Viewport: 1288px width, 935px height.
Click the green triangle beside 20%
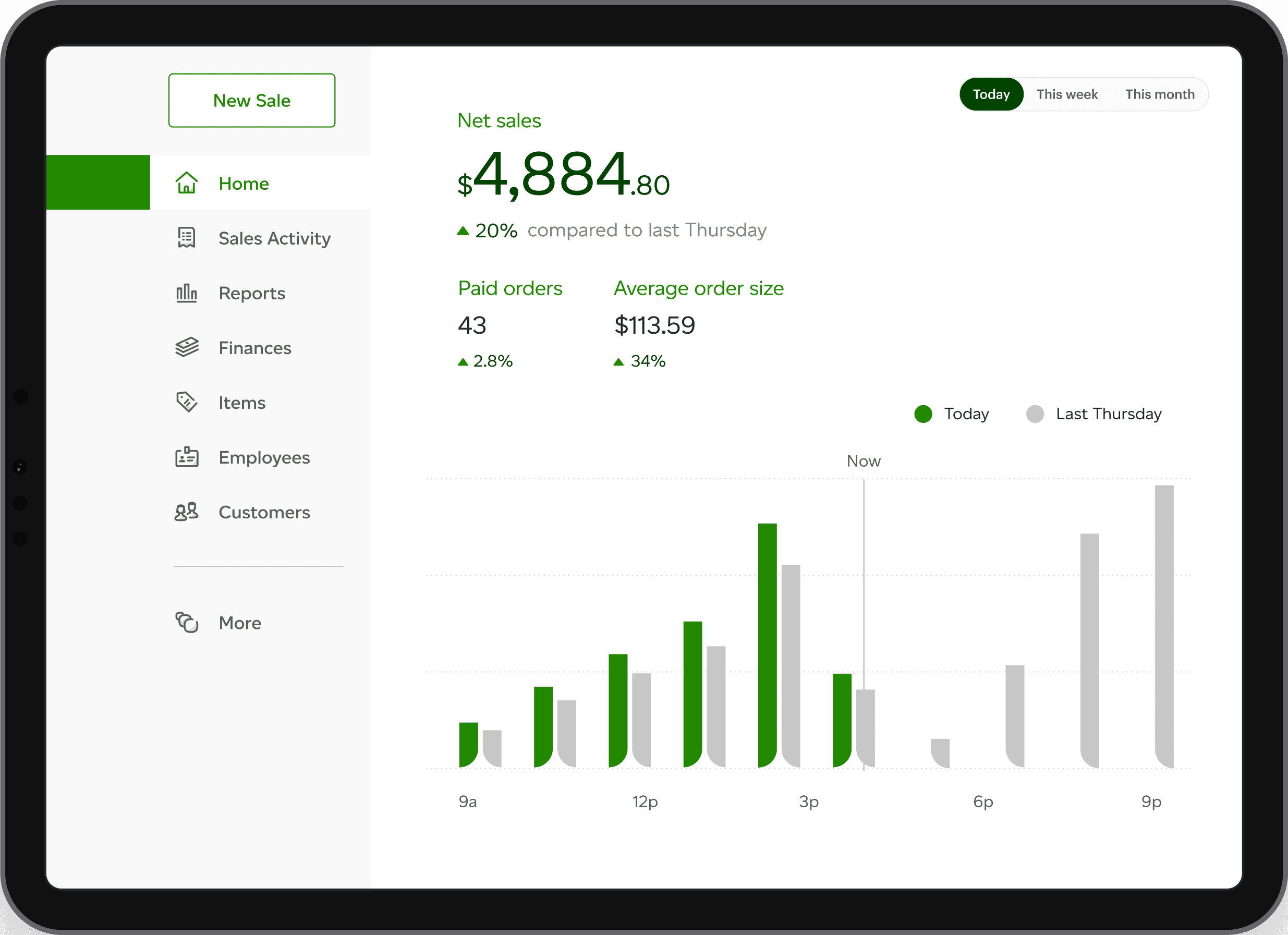[x=463, y=230]
